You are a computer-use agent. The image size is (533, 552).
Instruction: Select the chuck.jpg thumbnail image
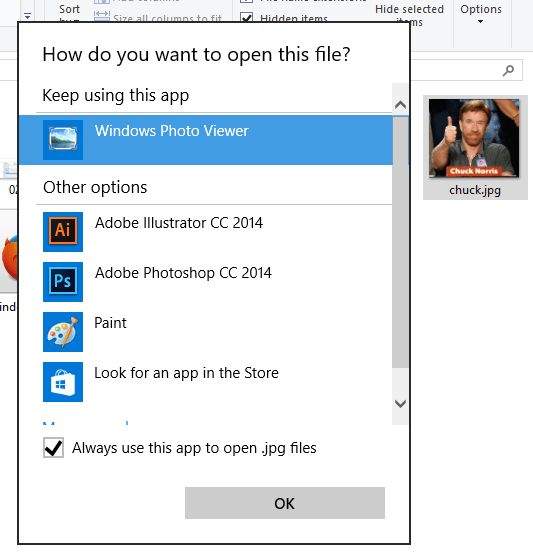pyautogui.click(x=474, y=138)
